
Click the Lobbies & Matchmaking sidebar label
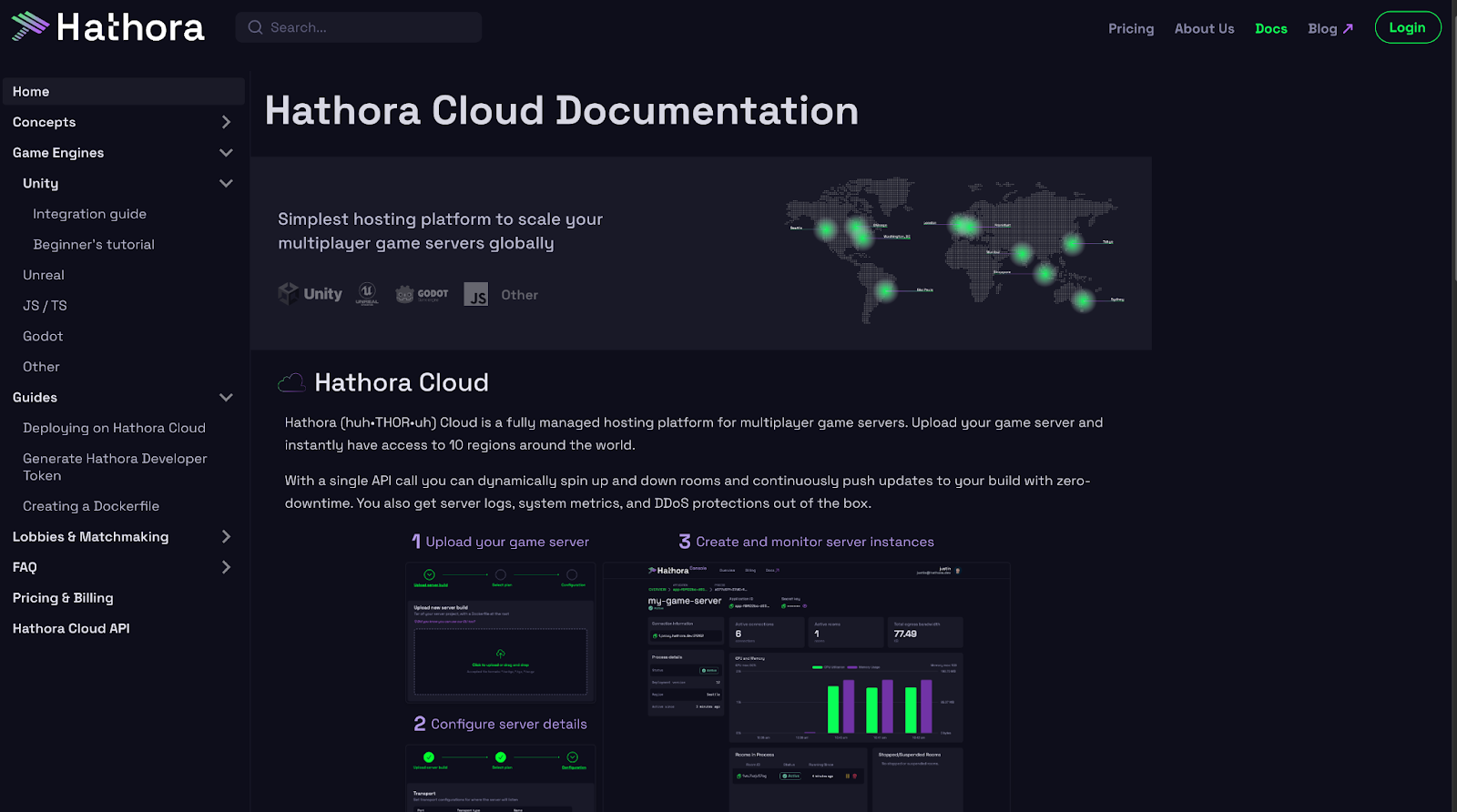(90, 537)
